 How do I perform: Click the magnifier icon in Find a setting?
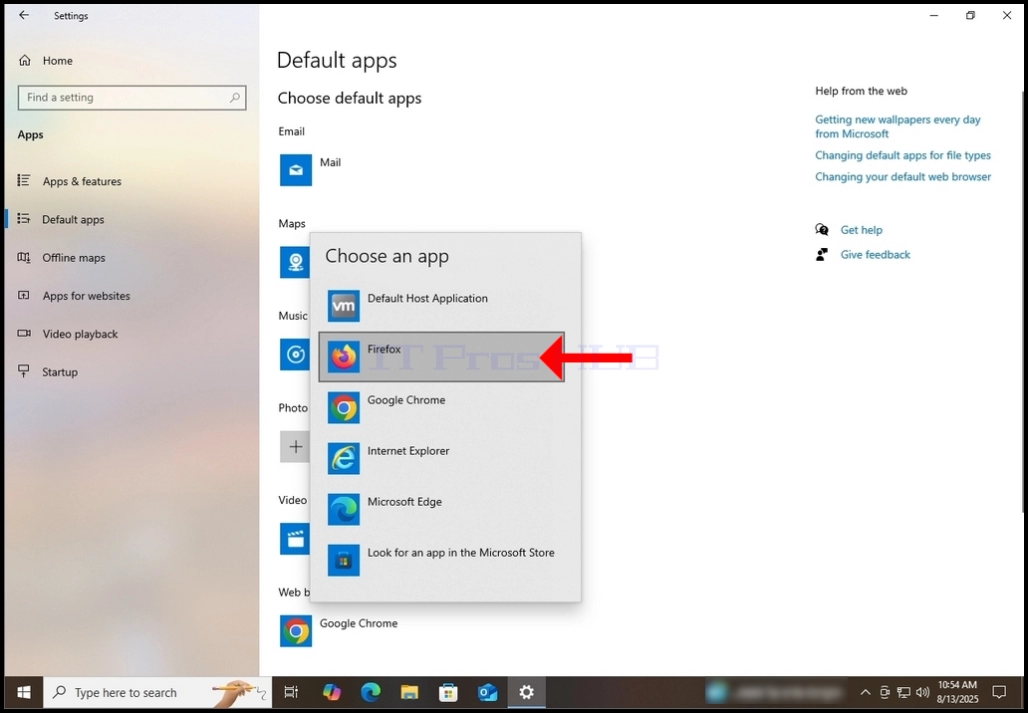click(235, 97)
